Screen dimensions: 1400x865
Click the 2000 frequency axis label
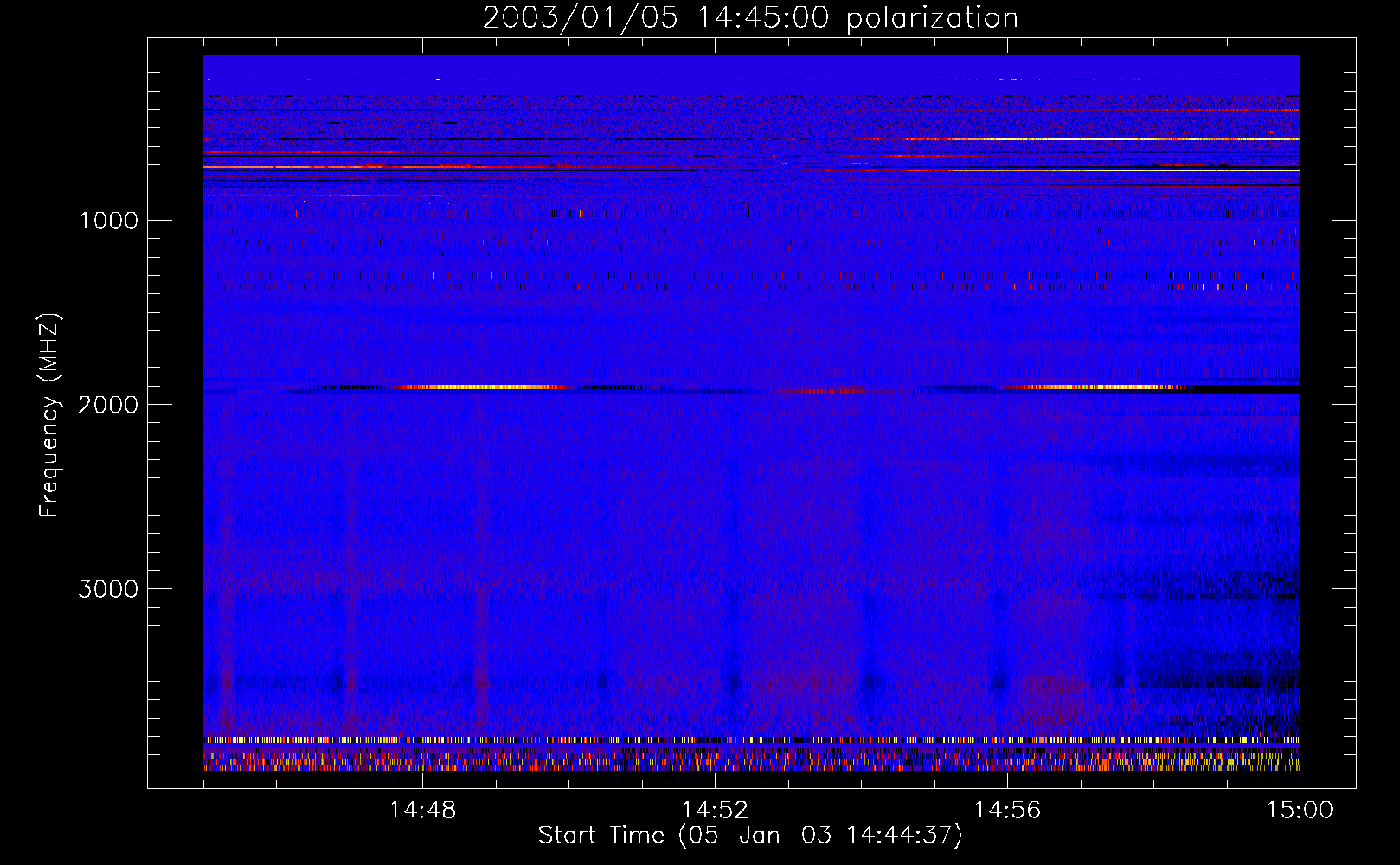coord(108,405)
